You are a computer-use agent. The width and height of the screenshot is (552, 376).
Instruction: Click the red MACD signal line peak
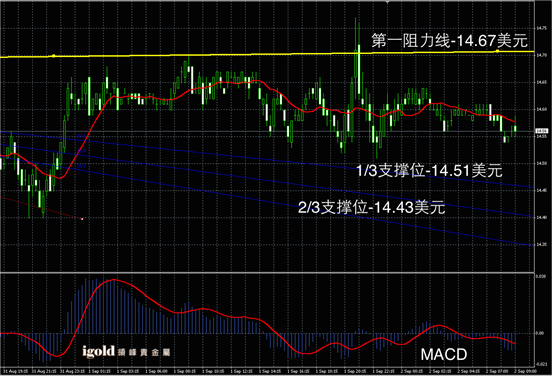(x=113, y=280)
